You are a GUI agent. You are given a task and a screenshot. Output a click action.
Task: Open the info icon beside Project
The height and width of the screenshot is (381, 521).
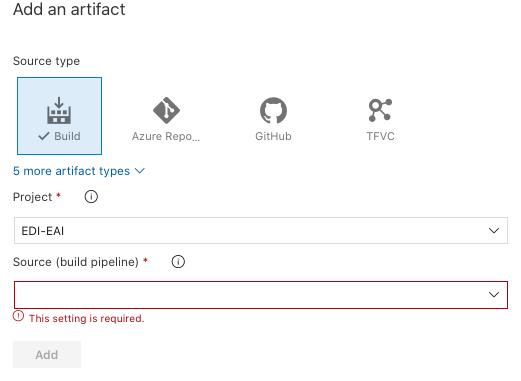pyautogui.click(x=91, y=197)
